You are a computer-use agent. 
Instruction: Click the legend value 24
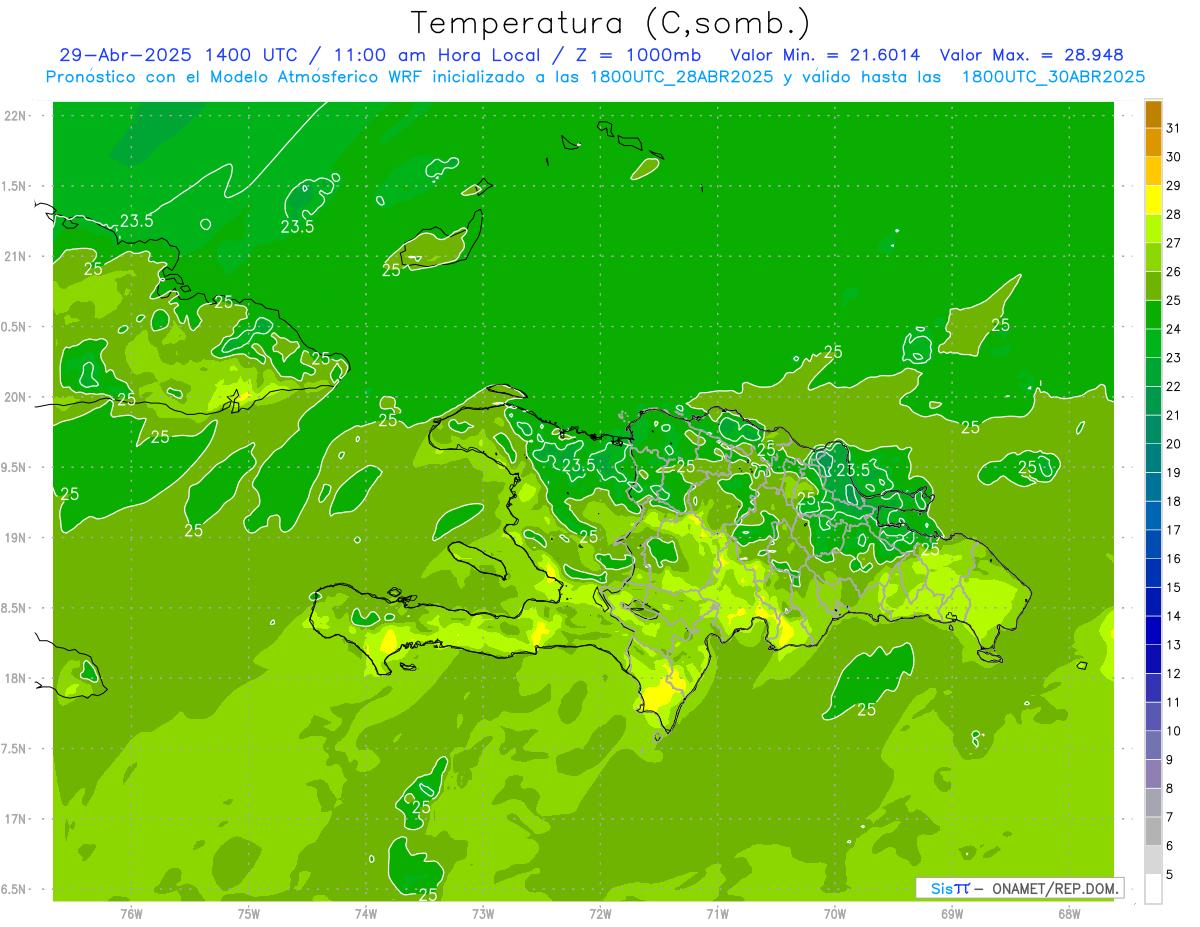[1174, 329]
